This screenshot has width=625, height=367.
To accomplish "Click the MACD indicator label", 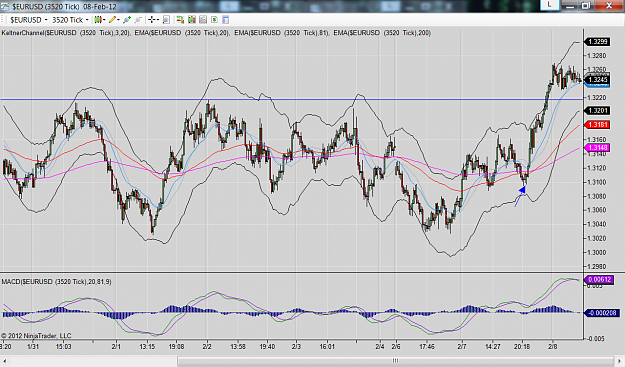I will [57, 282].
